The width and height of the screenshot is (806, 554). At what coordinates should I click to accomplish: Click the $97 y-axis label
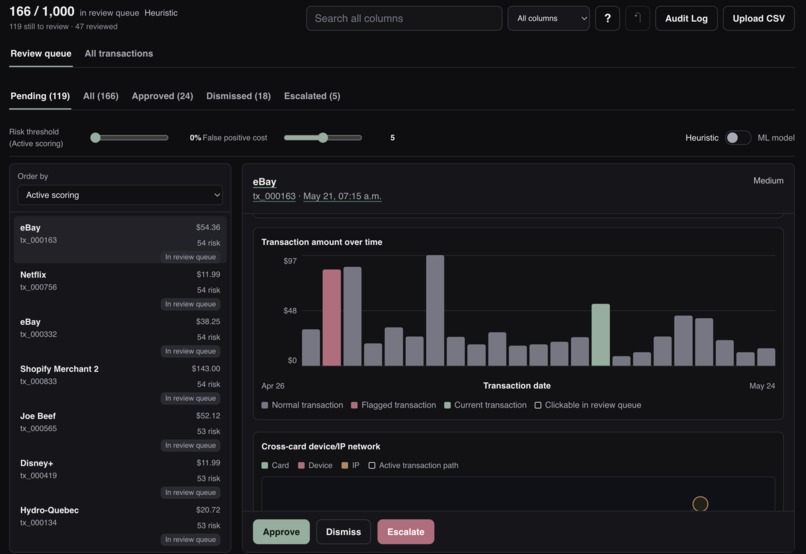click(x=290, y=261)
